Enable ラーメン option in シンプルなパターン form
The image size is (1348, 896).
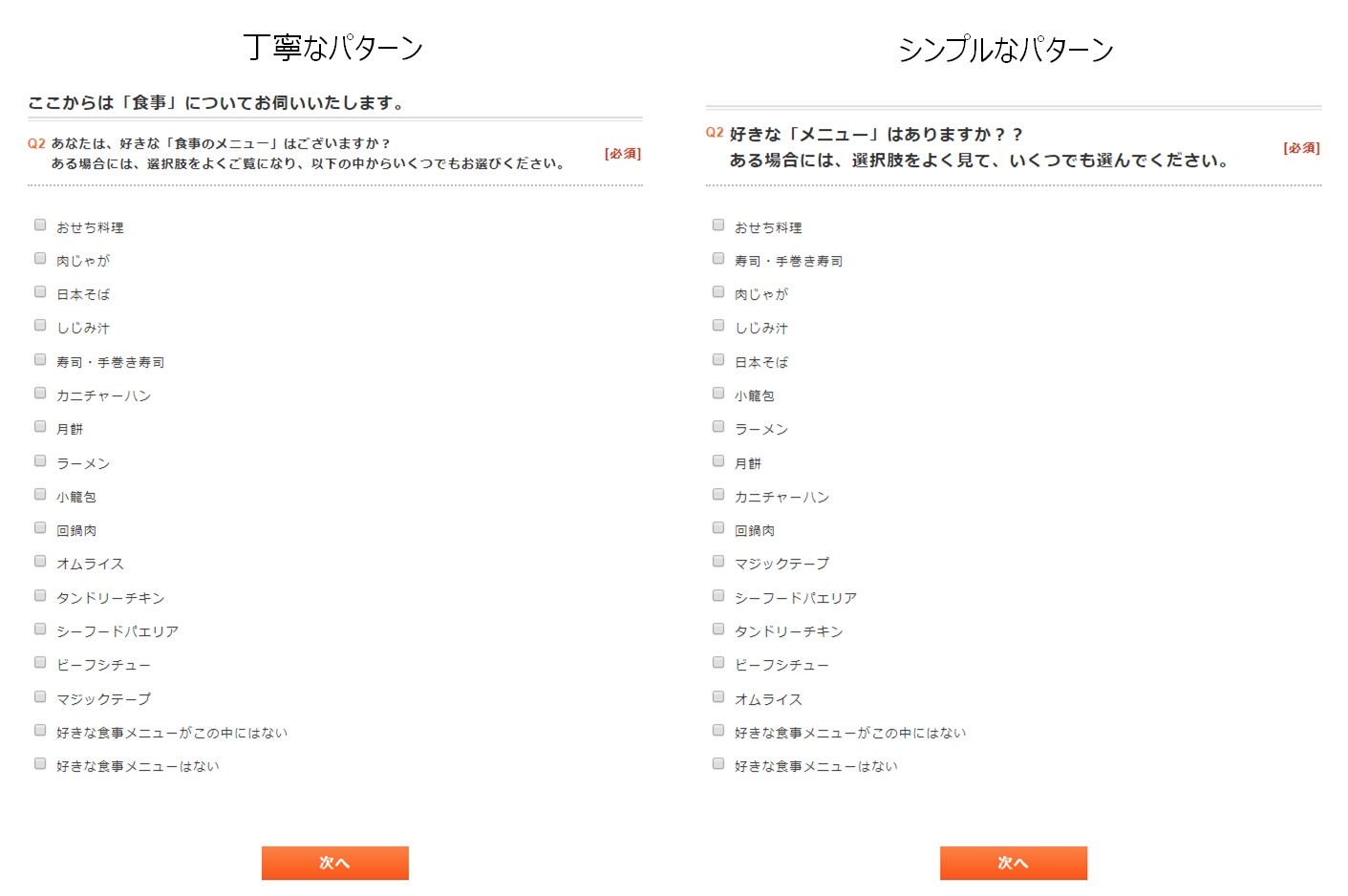point(718,427)
